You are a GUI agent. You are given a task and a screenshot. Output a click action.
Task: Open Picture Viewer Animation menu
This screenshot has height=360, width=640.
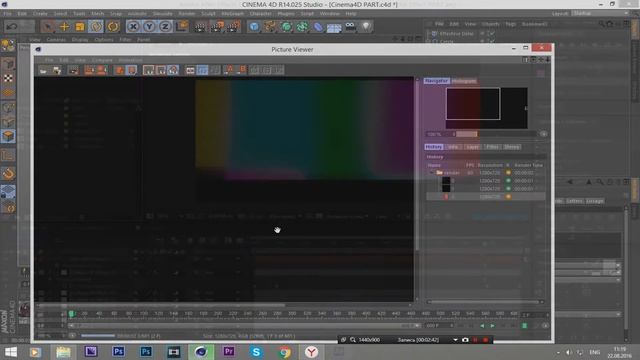130,60
